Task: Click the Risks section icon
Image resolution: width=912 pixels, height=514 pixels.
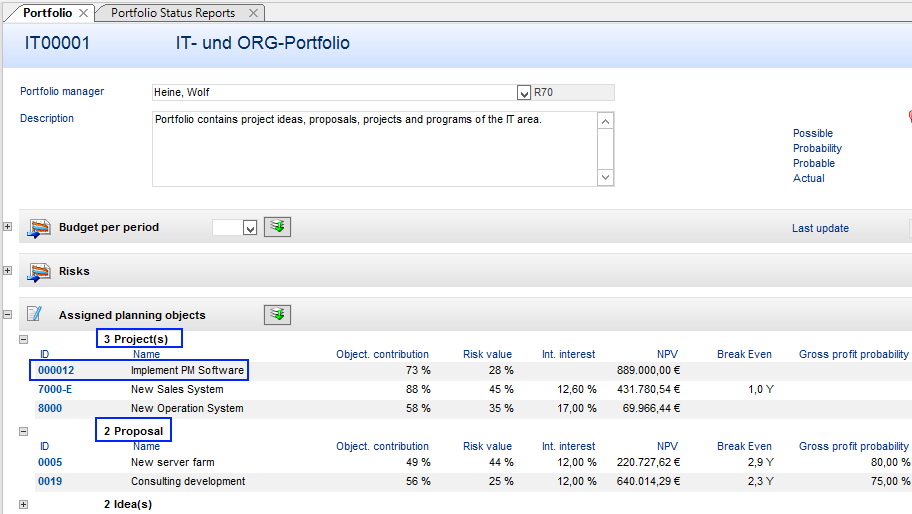Action: click(38, 272)
